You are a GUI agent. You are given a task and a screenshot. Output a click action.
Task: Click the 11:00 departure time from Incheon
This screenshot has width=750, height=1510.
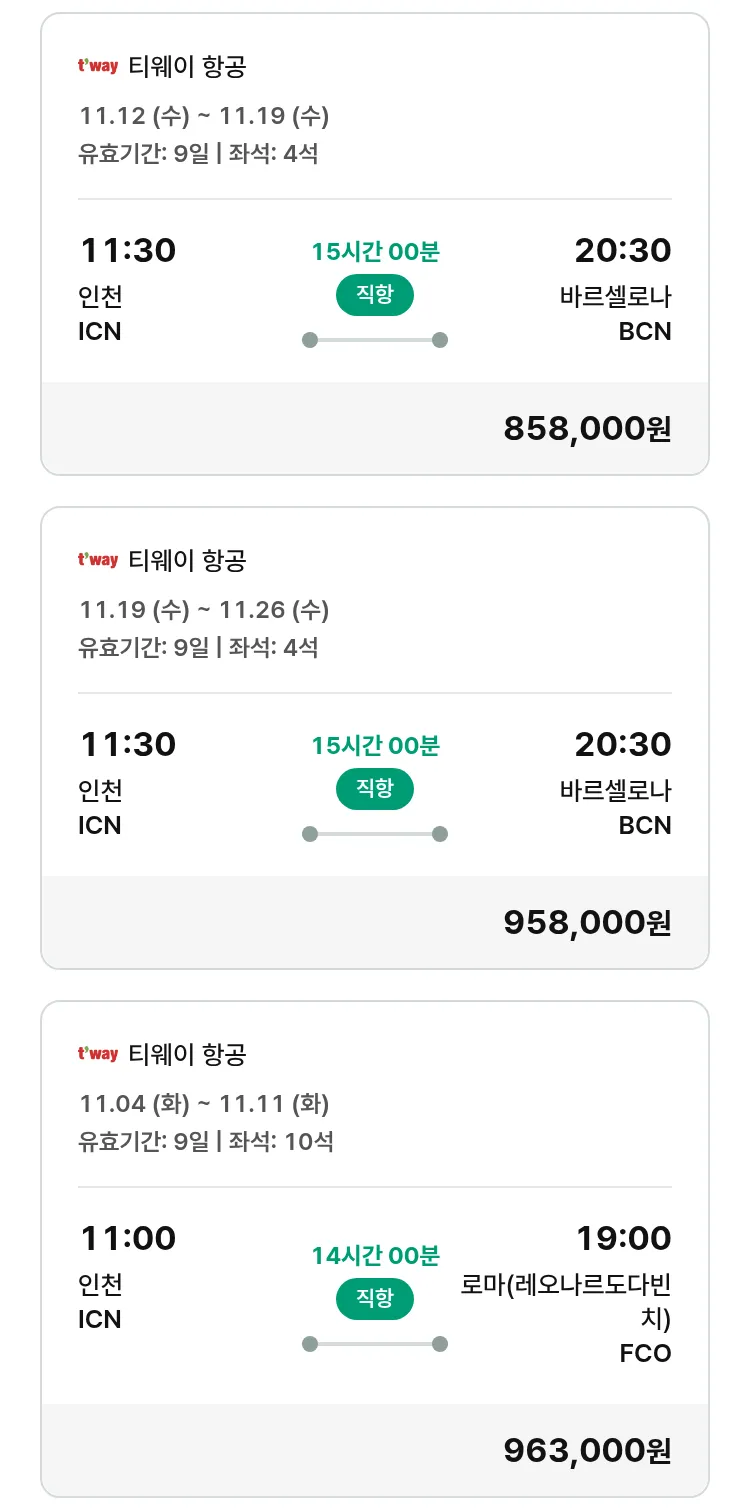pyautogui.click(x=128, y=1238)
